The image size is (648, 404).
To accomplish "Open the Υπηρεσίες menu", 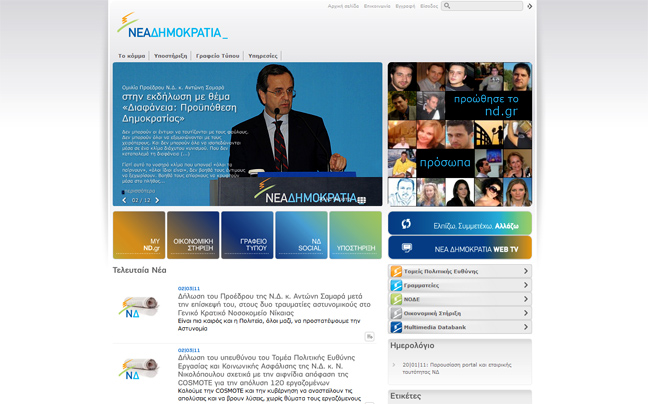I will click(x=263, y=56).
